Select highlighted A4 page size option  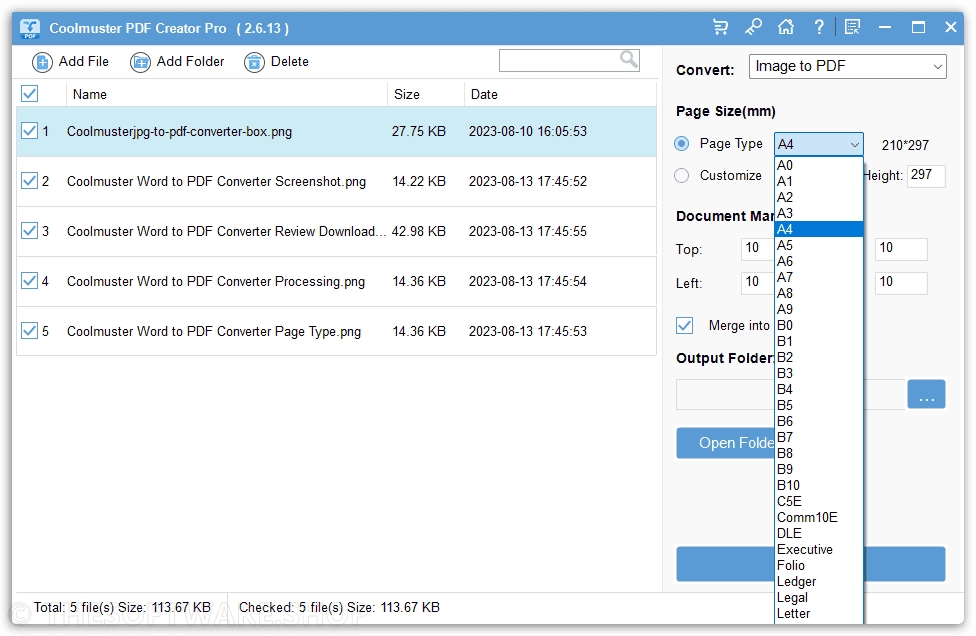pyautogui.click(x=819, y=229)
